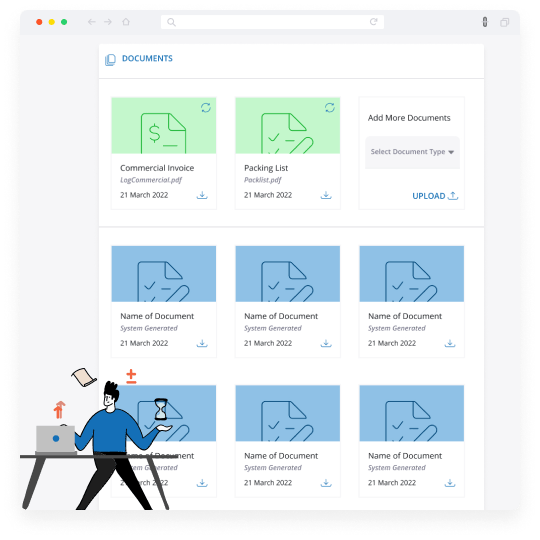Open the Commercial Invoice green thumbnail
Screen dimensions: 540x540
point(164,126)
